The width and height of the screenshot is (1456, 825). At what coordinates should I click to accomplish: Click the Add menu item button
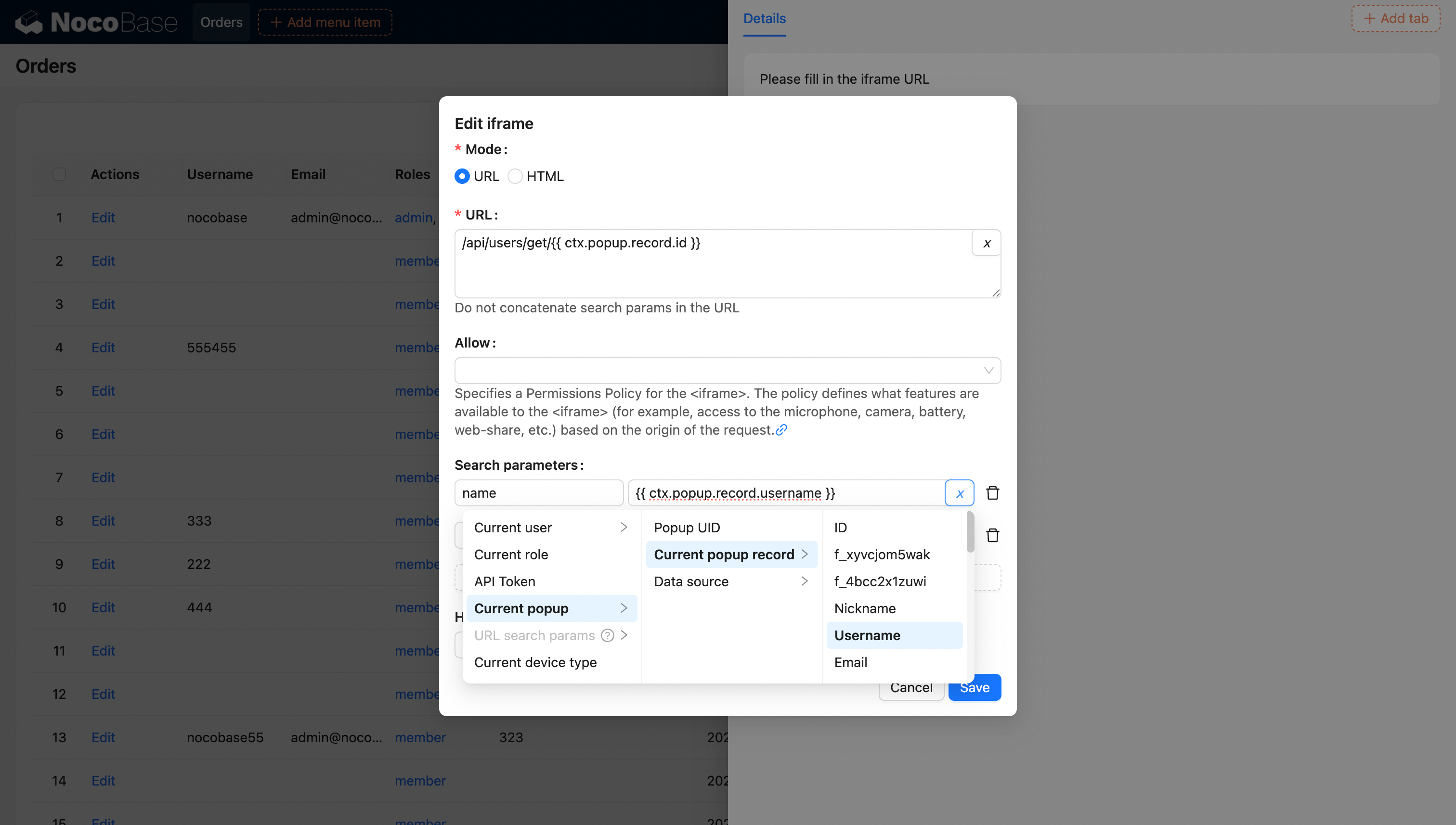(325, 22)
